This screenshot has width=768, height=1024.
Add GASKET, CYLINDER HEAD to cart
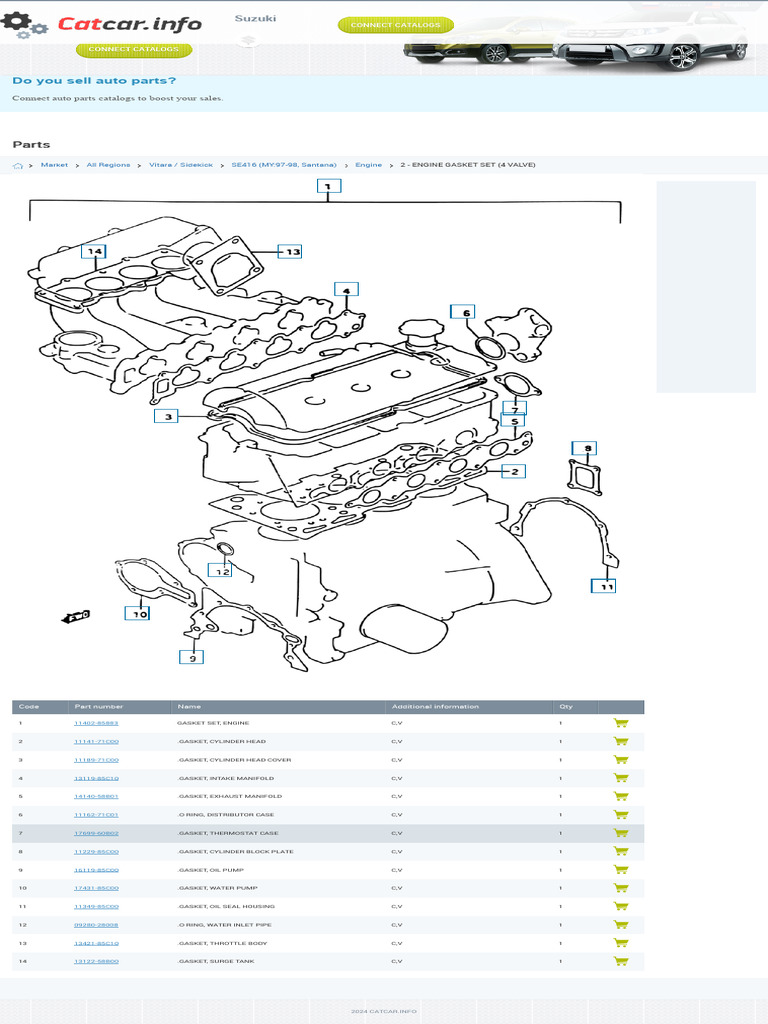tap(620, 741)
